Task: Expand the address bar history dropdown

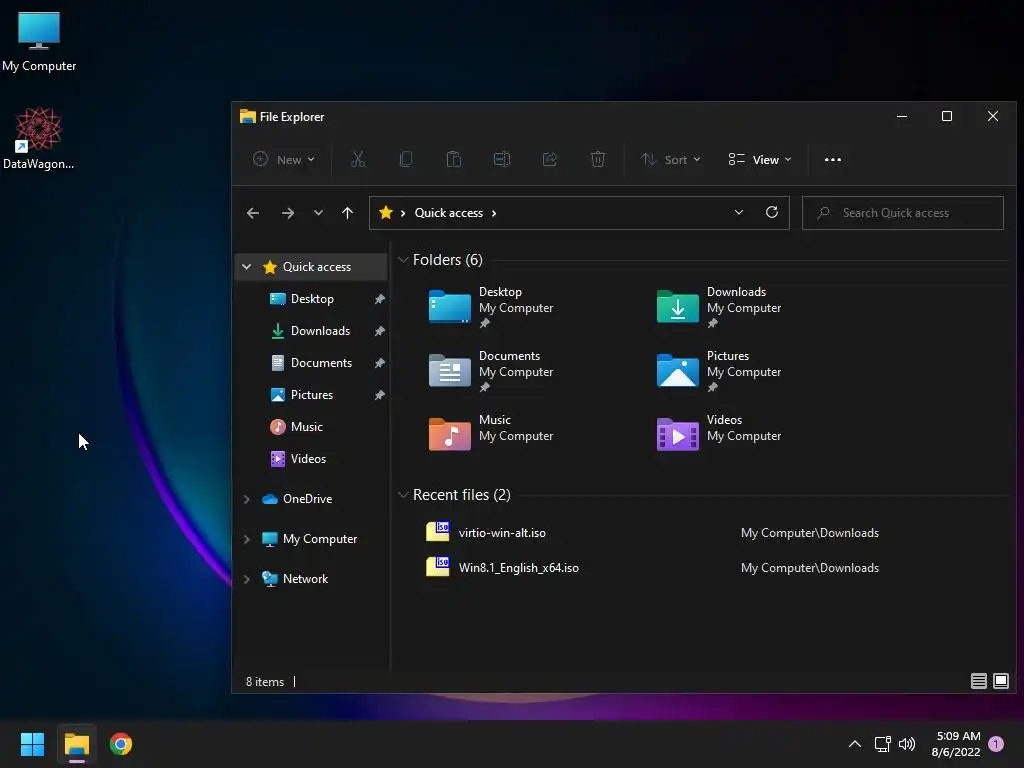Action: click(x=739, y=212)
